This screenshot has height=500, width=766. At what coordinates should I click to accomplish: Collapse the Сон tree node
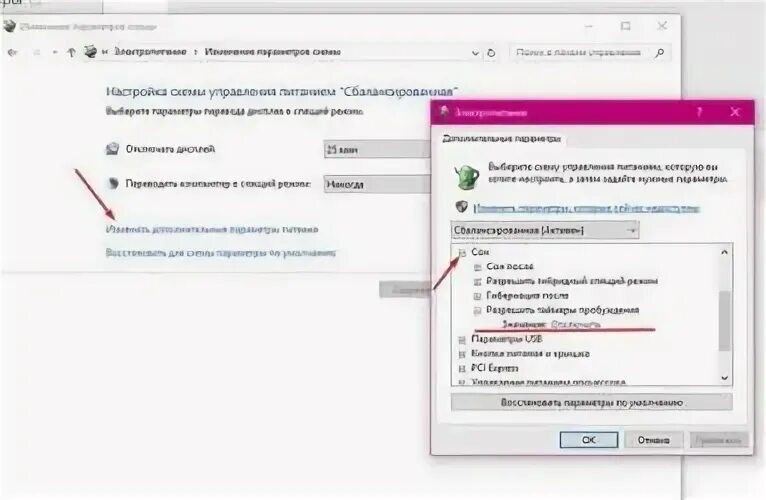click(462, 253)
